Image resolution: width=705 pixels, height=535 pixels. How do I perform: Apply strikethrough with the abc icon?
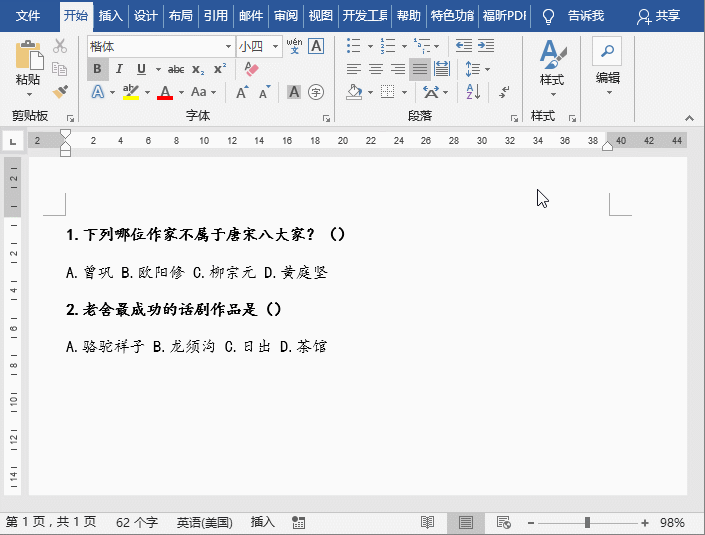(x=176, y=69)
